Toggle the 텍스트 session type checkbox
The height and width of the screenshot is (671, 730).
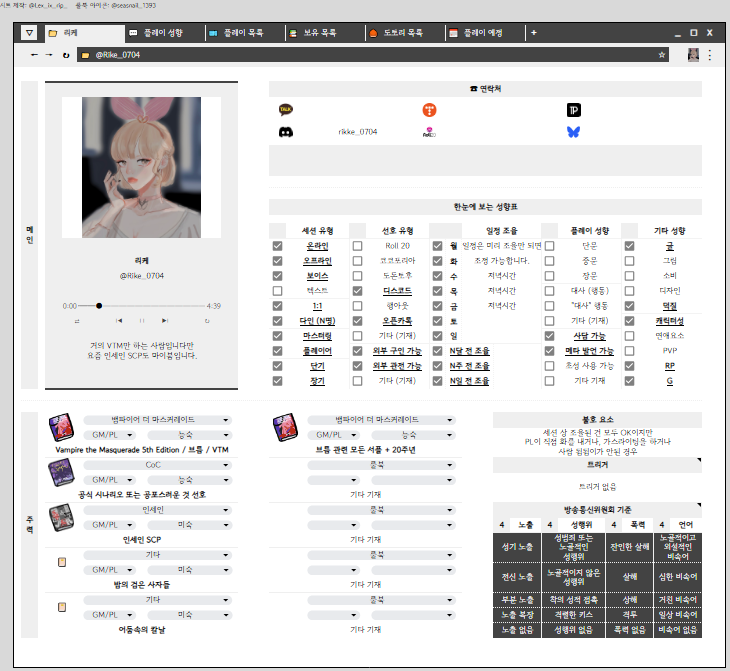point(277,291)
